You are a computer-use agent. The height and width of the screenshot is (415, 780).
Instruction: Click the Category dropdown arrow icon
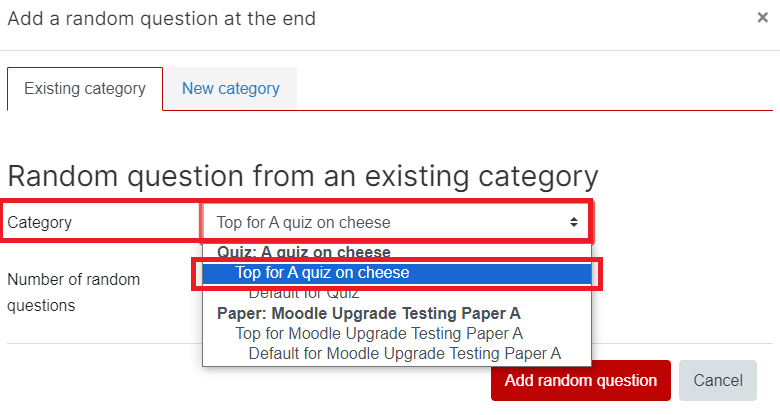coord(574,222)
